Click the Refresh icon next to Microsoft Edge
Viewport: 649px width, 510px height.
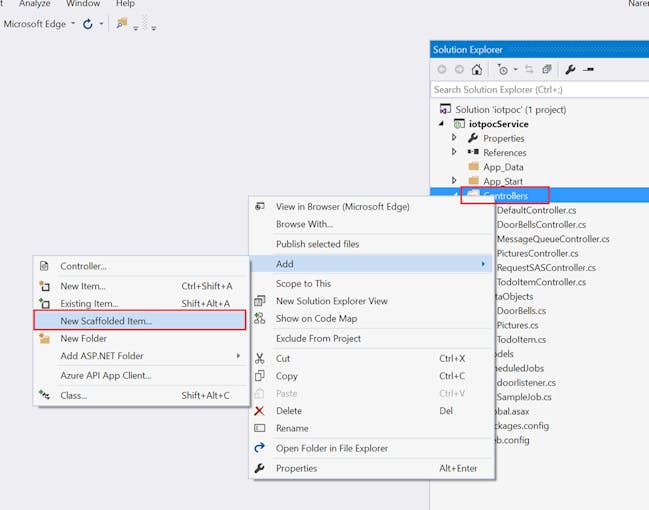pos(88,24)
